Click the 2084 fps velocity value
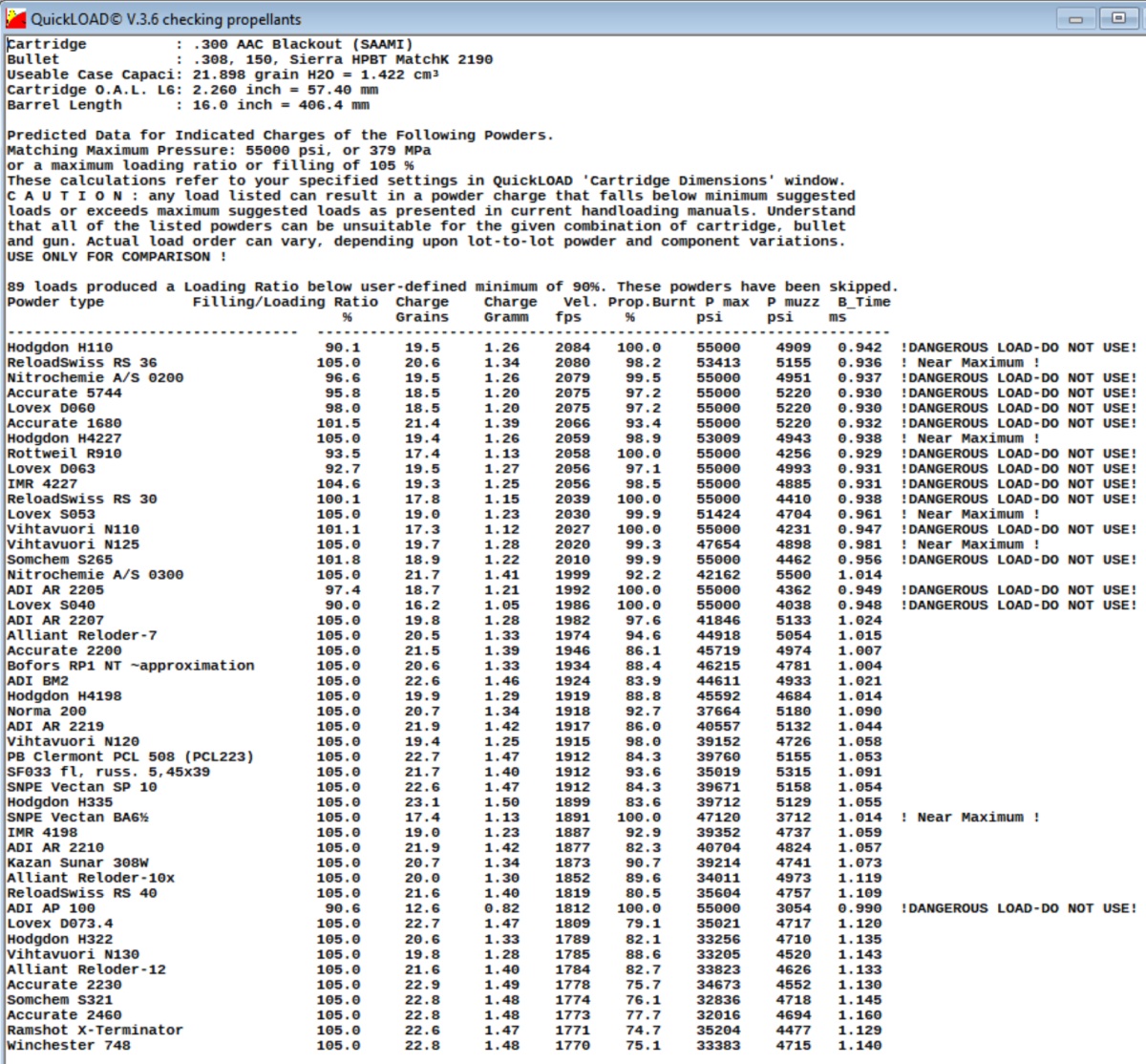The image size is (1146, 1064). [572, 348]
